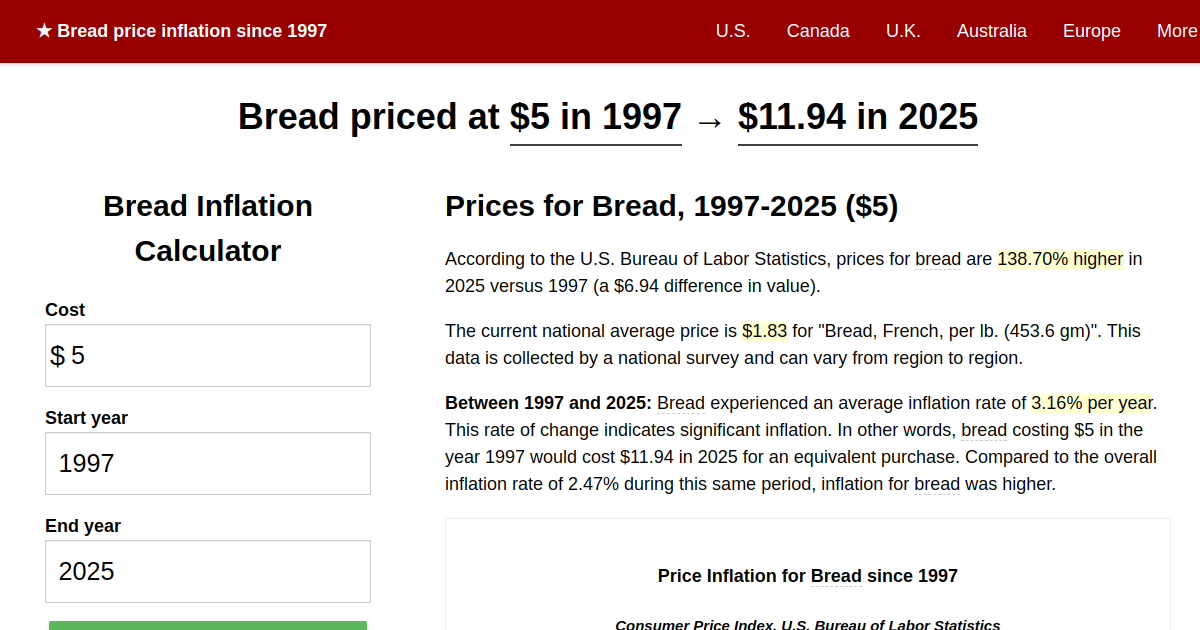This screenshot has height=630, width=1200.
Task: Focus the Start year field showing 1997
Action: [x=208, y=463]
